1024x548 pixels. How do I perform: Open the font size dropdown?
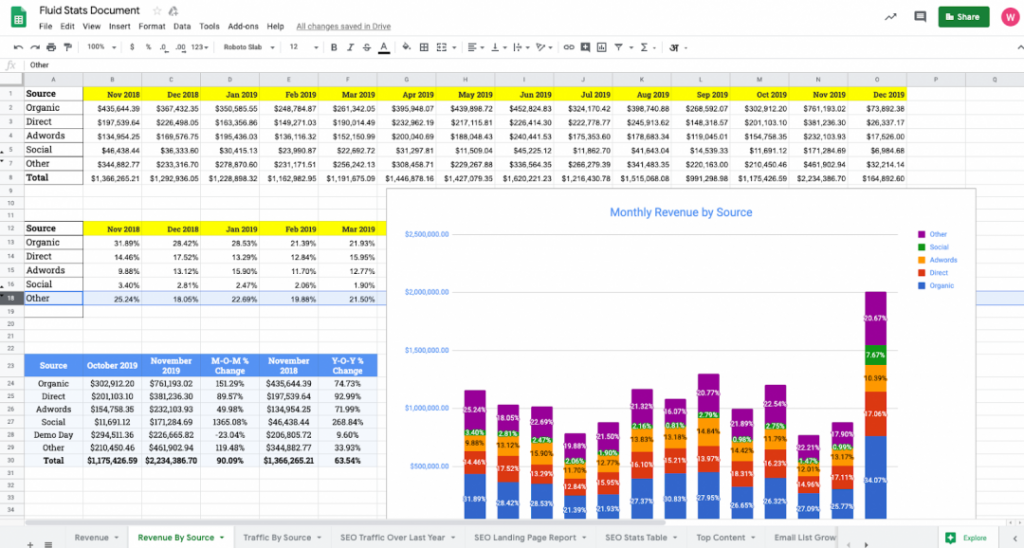304,47
